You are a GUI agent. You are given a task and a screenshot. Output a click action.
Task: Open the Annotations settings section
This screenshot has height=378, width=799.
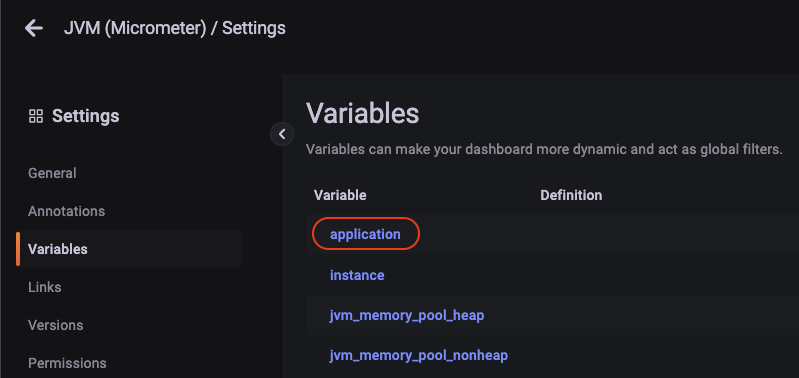pyautogui.click(x=66, y=211)
